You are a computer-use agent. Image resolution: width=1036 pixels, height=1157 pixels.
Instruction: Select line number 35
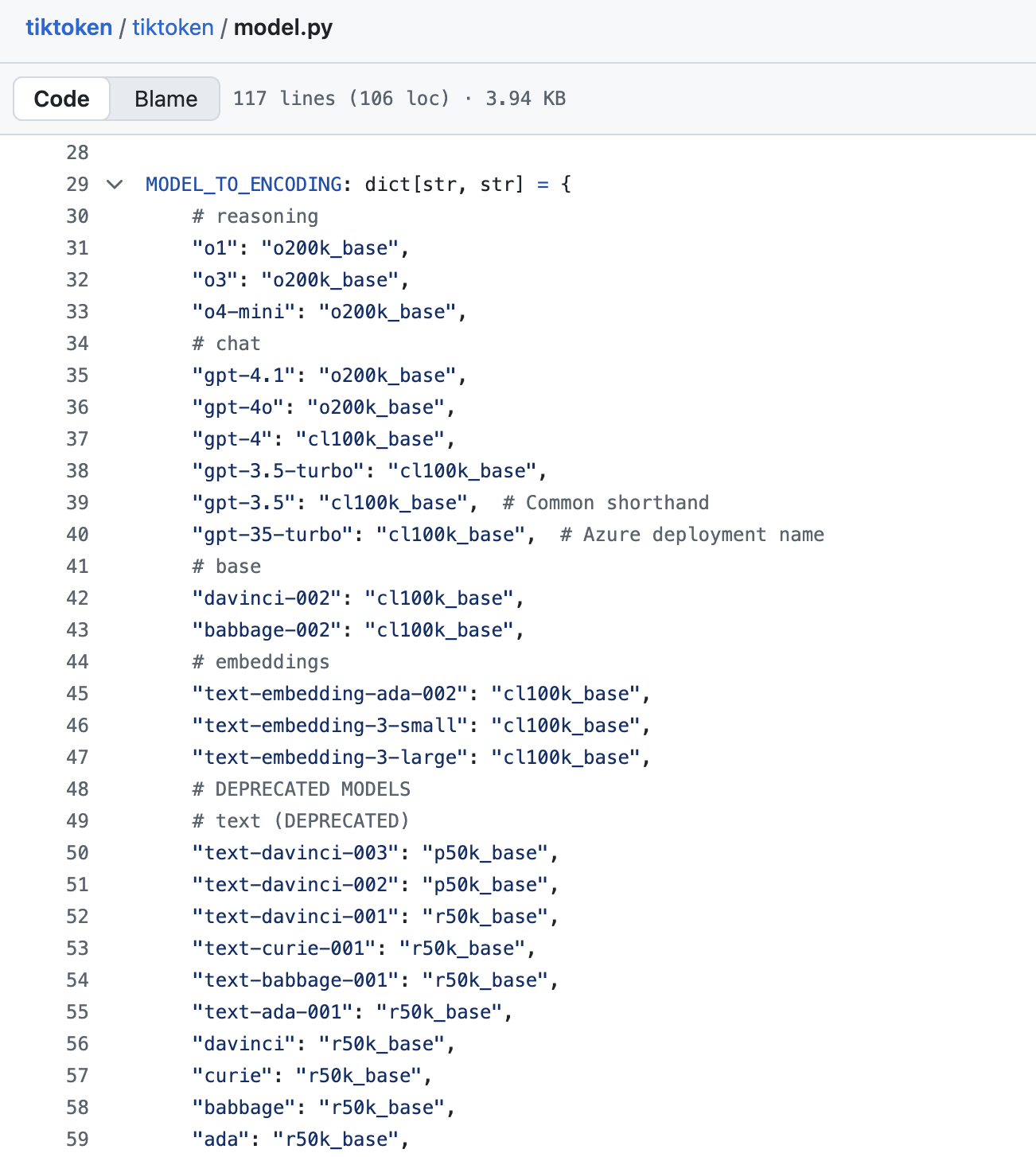coord(77,376)
